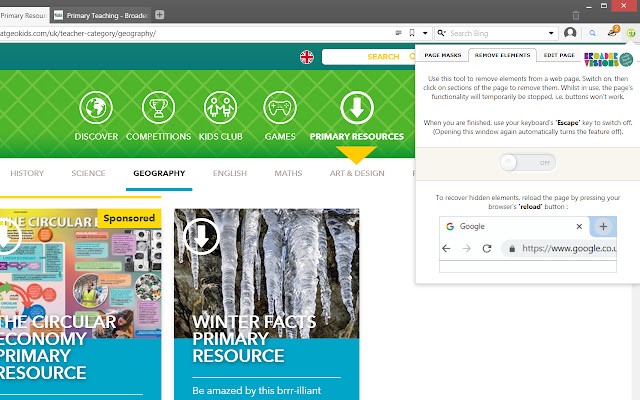Click the UK flag language icon
Image resolution: width=640 pixels, height=400 pixels.
[x=306, y=57]
